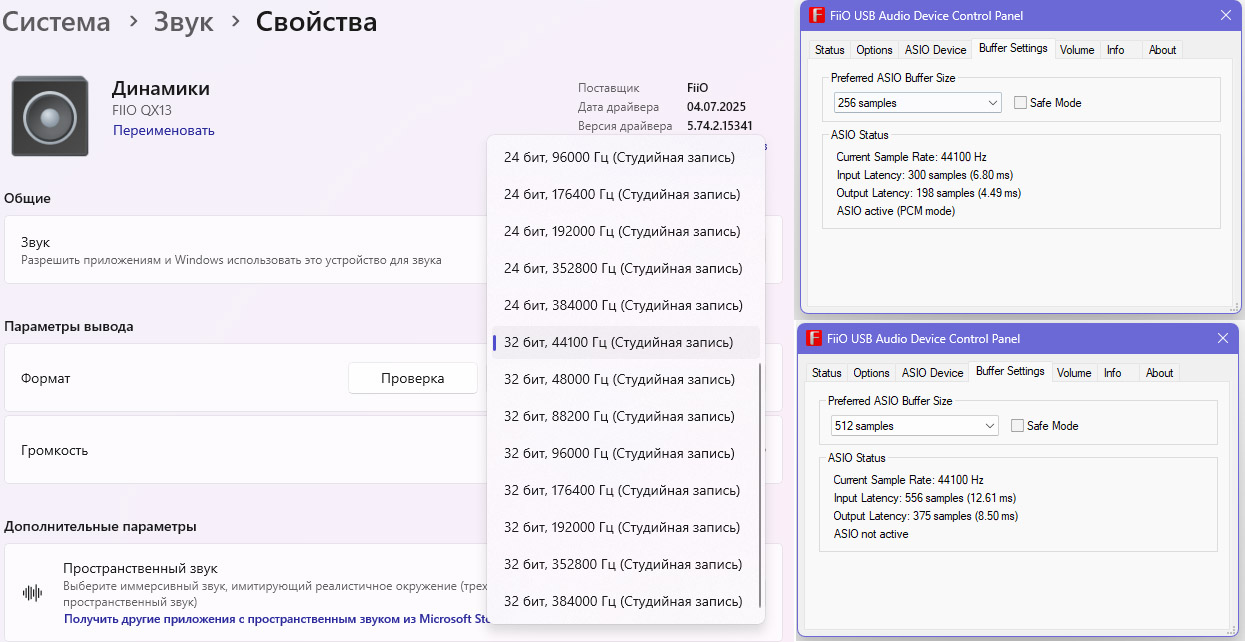Viewport: 1245px width, 642px height.
Task: Open Microsoft Store spatial sound apps link
Action: 276,619
